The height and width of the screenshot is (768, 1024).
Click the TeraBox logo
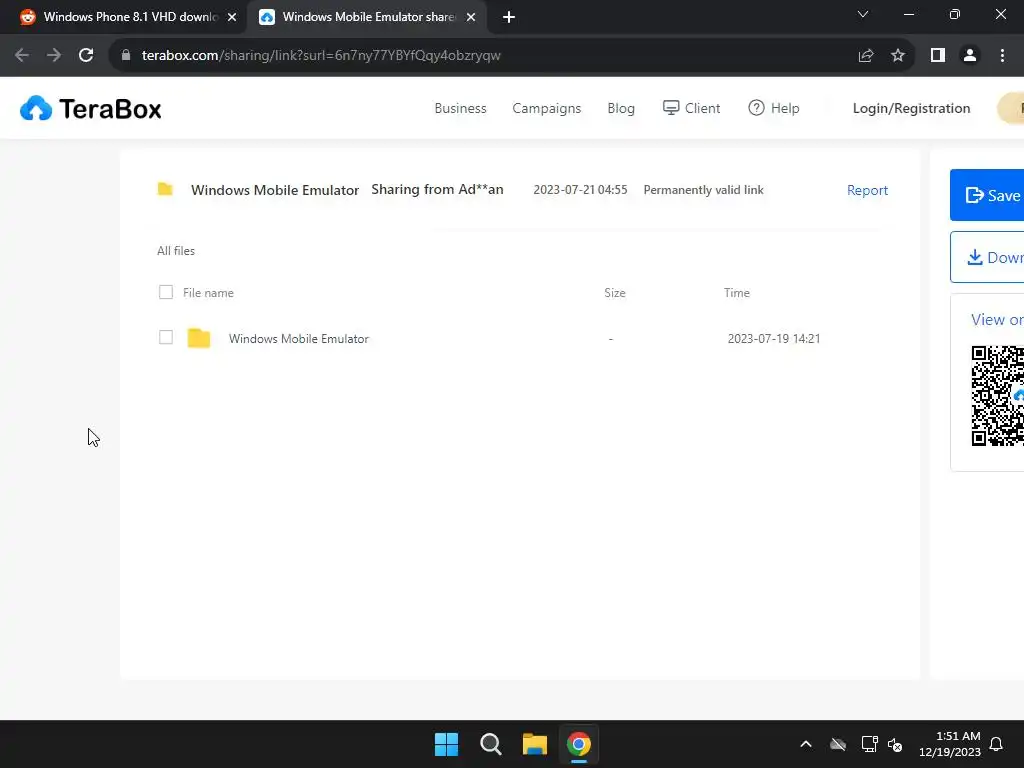pos(91,108)
